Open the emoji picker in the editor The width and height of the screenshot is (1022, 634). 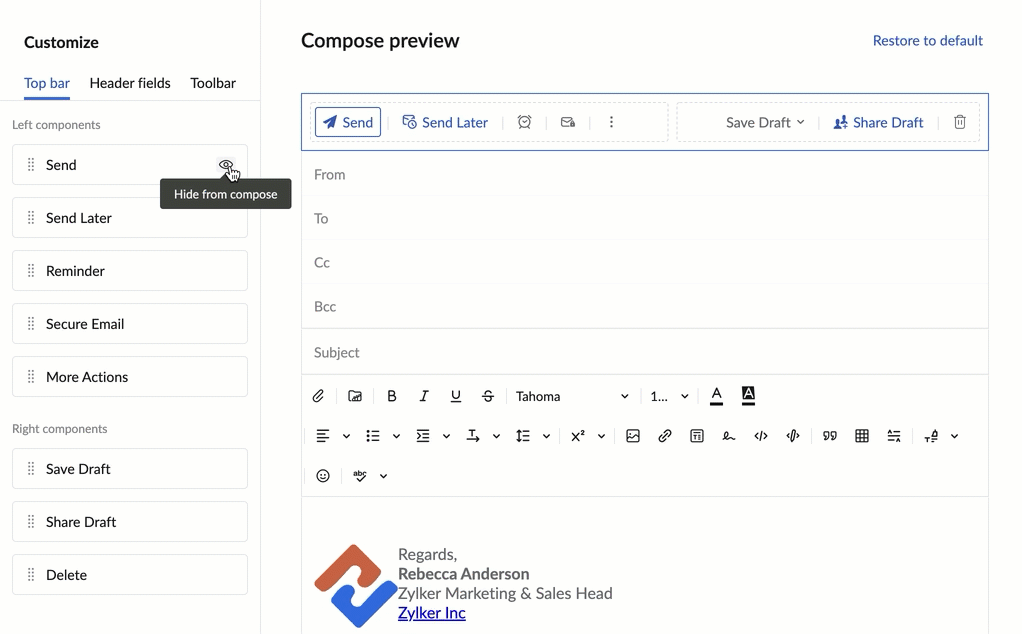[322, 475]
